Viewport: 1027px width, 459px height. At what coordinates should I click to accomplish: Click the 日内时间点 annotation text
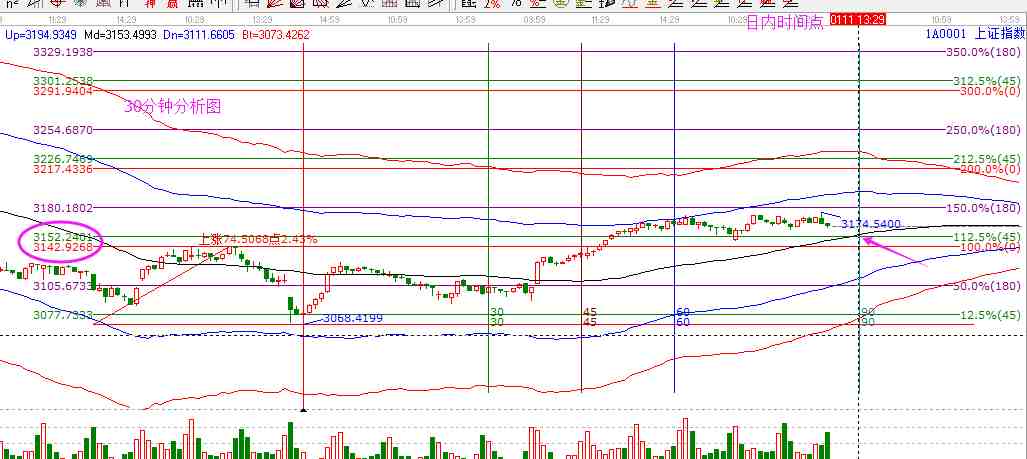coord(785,23)
